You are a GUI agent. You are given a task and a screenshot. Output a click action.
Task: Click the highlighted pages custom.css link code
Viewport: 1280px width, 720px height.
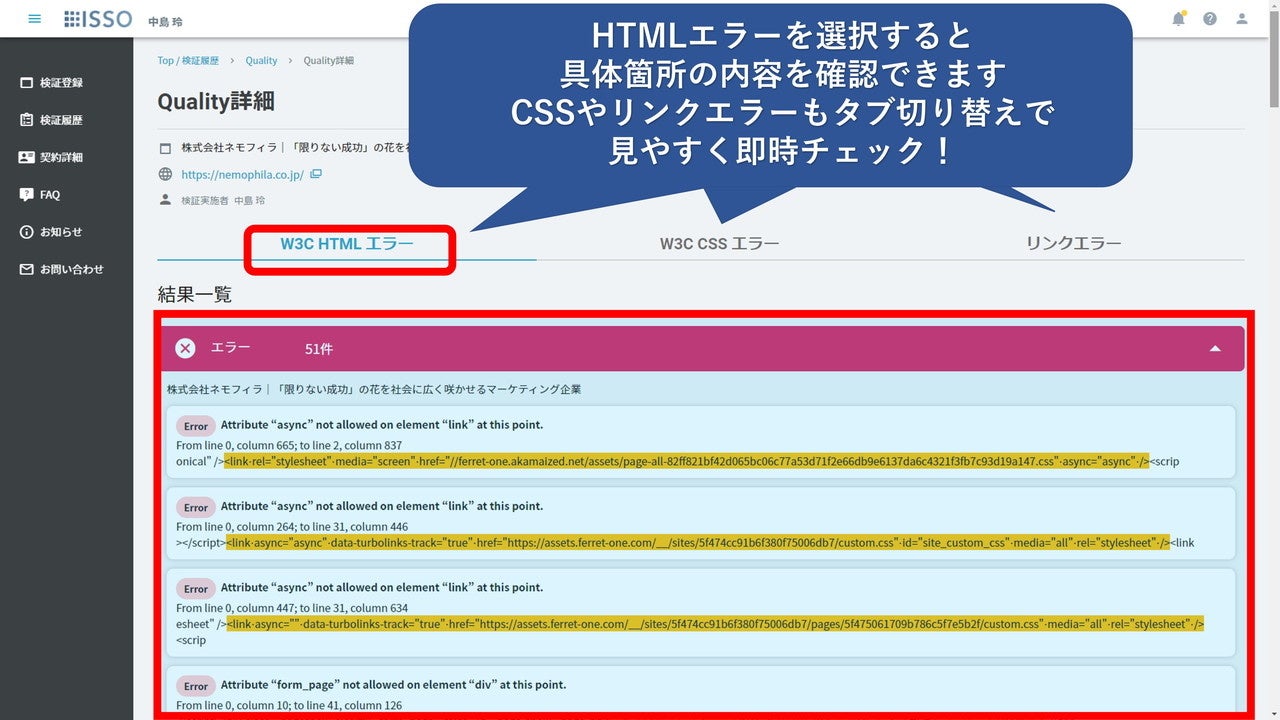pos(715,624)
